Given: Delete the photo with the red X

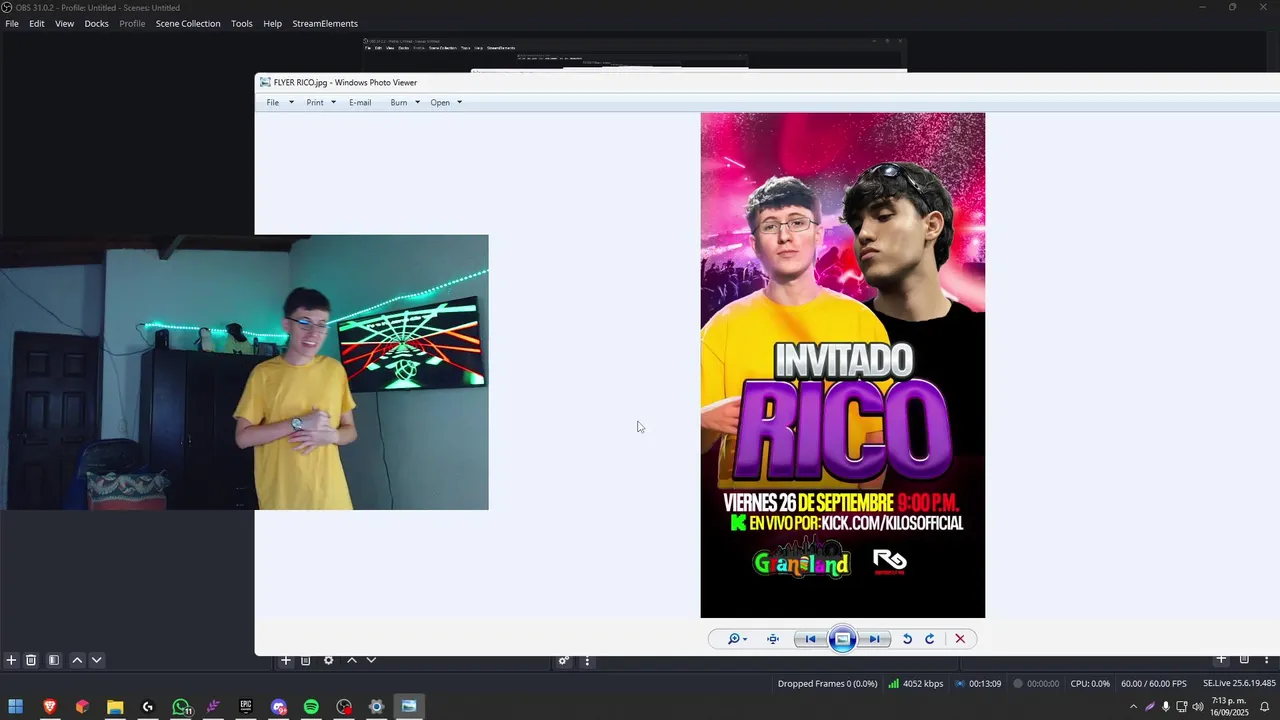Looking at the screenshot, I should click(960, 639).
